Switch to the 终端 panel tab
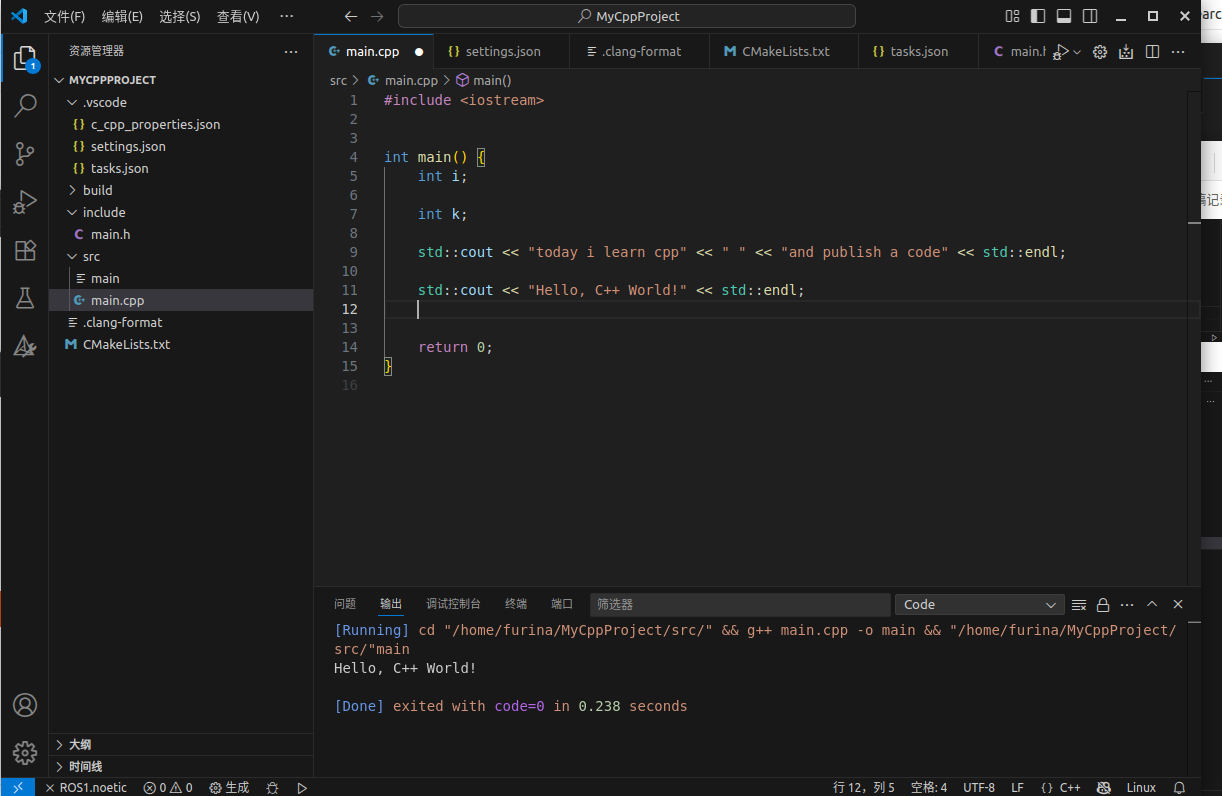Screen dimensions: 1222x796 (x=516, y=604)
